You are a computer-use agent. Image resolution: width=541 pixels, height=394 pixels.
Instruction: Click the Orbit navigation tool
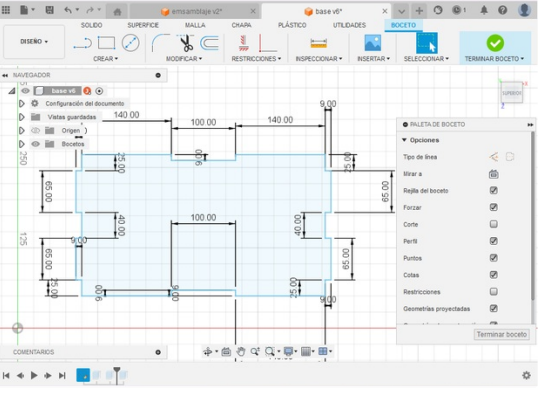(207, 352)
